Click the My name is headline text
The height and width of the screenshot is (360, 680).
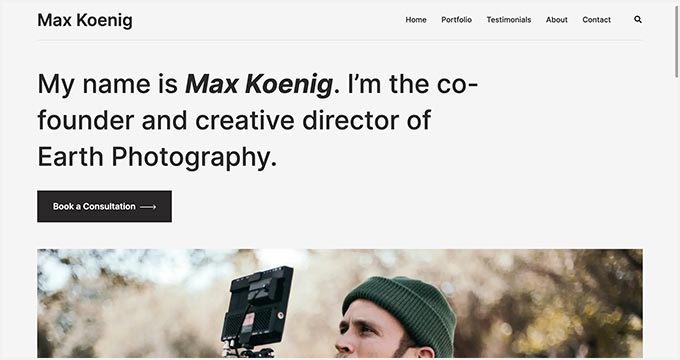click(x=108, y=84)
